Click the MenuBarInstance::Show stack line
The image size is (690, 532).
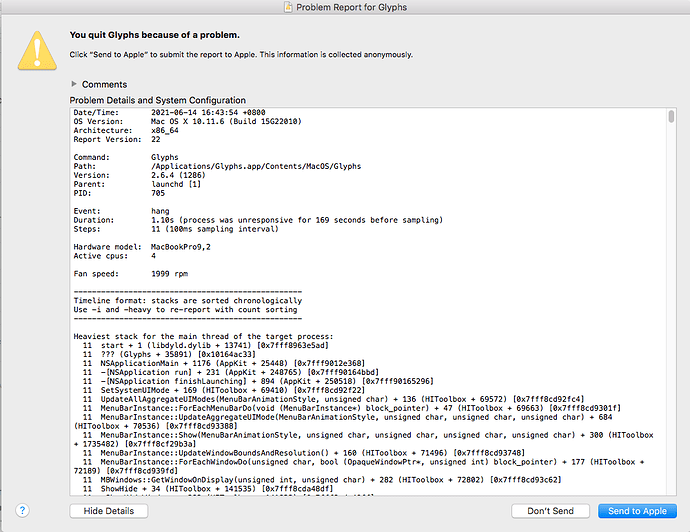coord(363,440)
